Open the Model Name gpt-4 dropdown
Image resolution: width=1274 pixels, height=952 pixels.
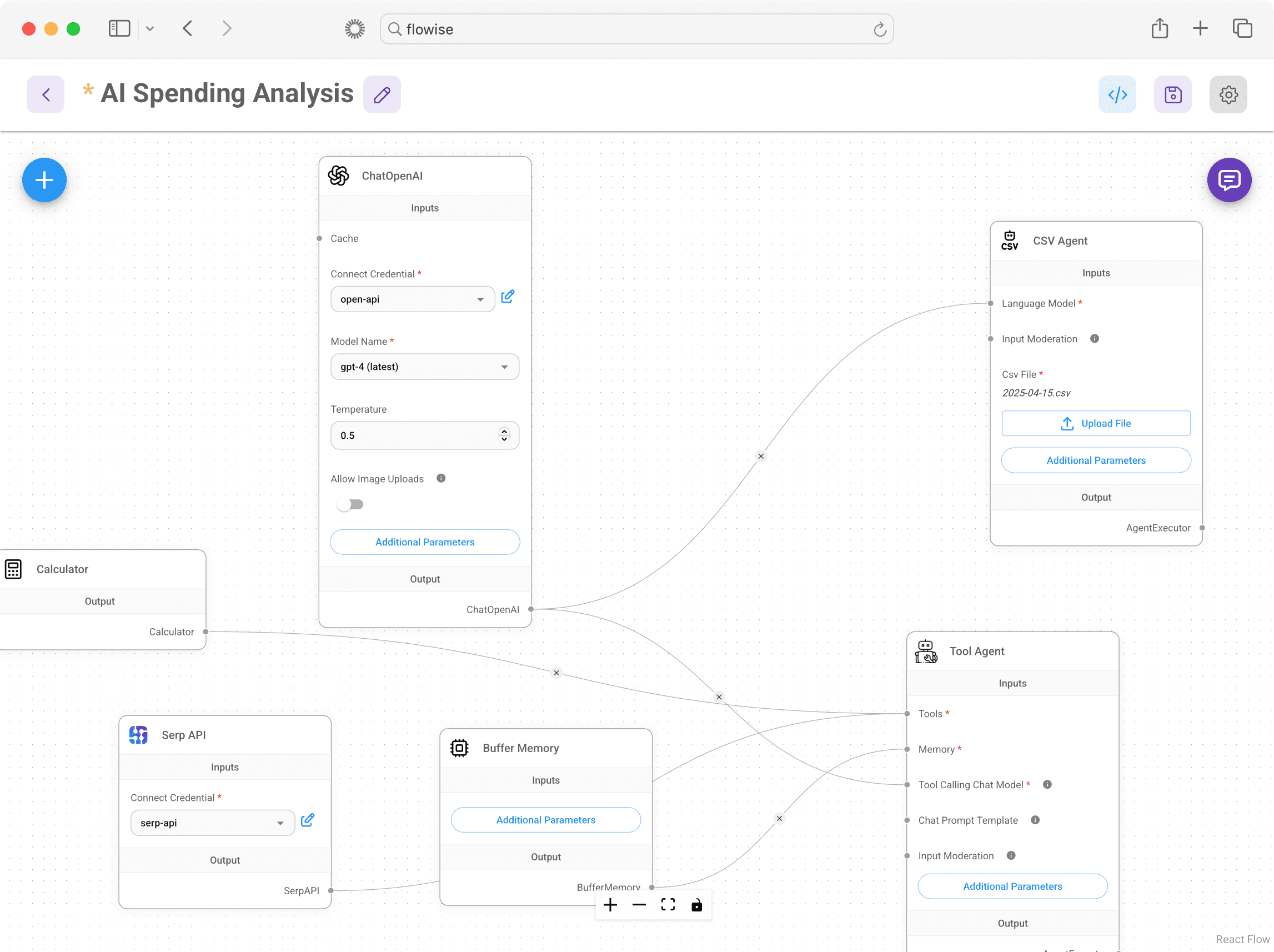[424, 367]
